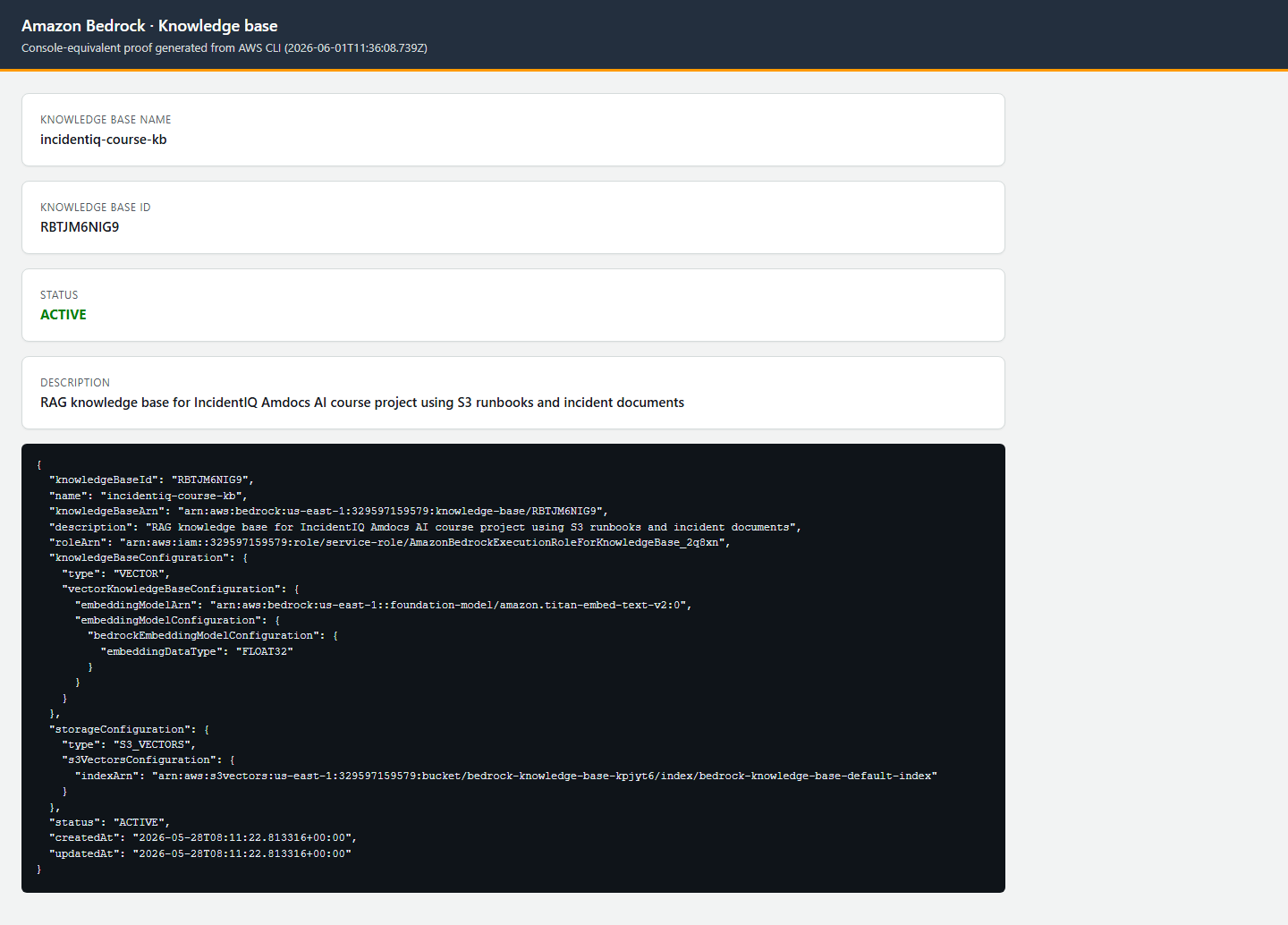Screen dimensions: 1288x925
Task: Click the vectorKnowledgeBaseConfiguration key line
Action: coord(181,590)
